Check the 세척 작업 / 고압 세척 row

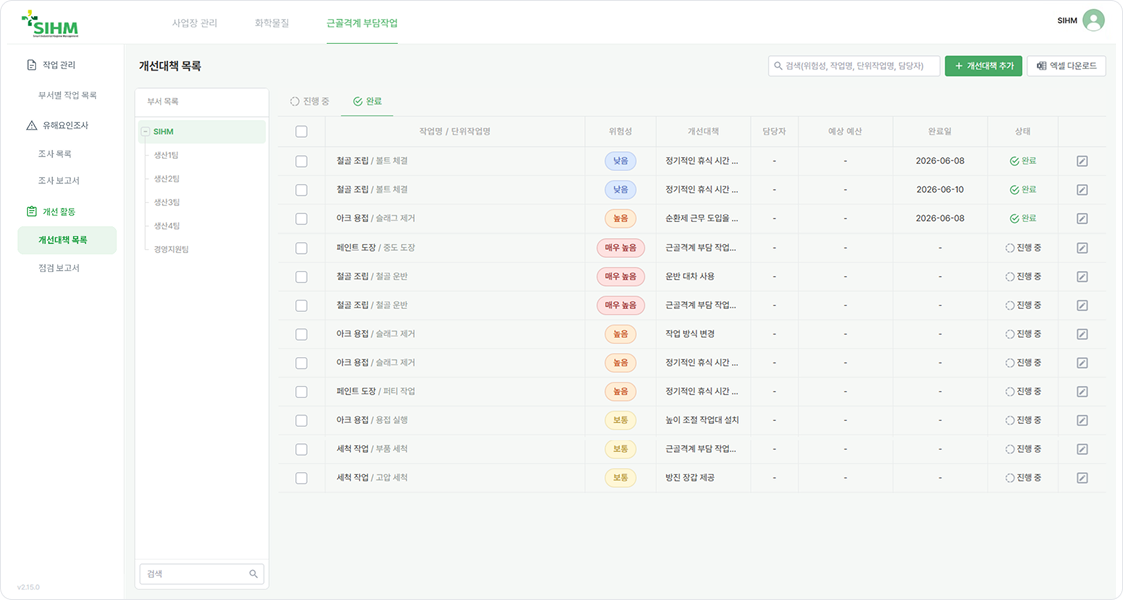tap(302, 478)
